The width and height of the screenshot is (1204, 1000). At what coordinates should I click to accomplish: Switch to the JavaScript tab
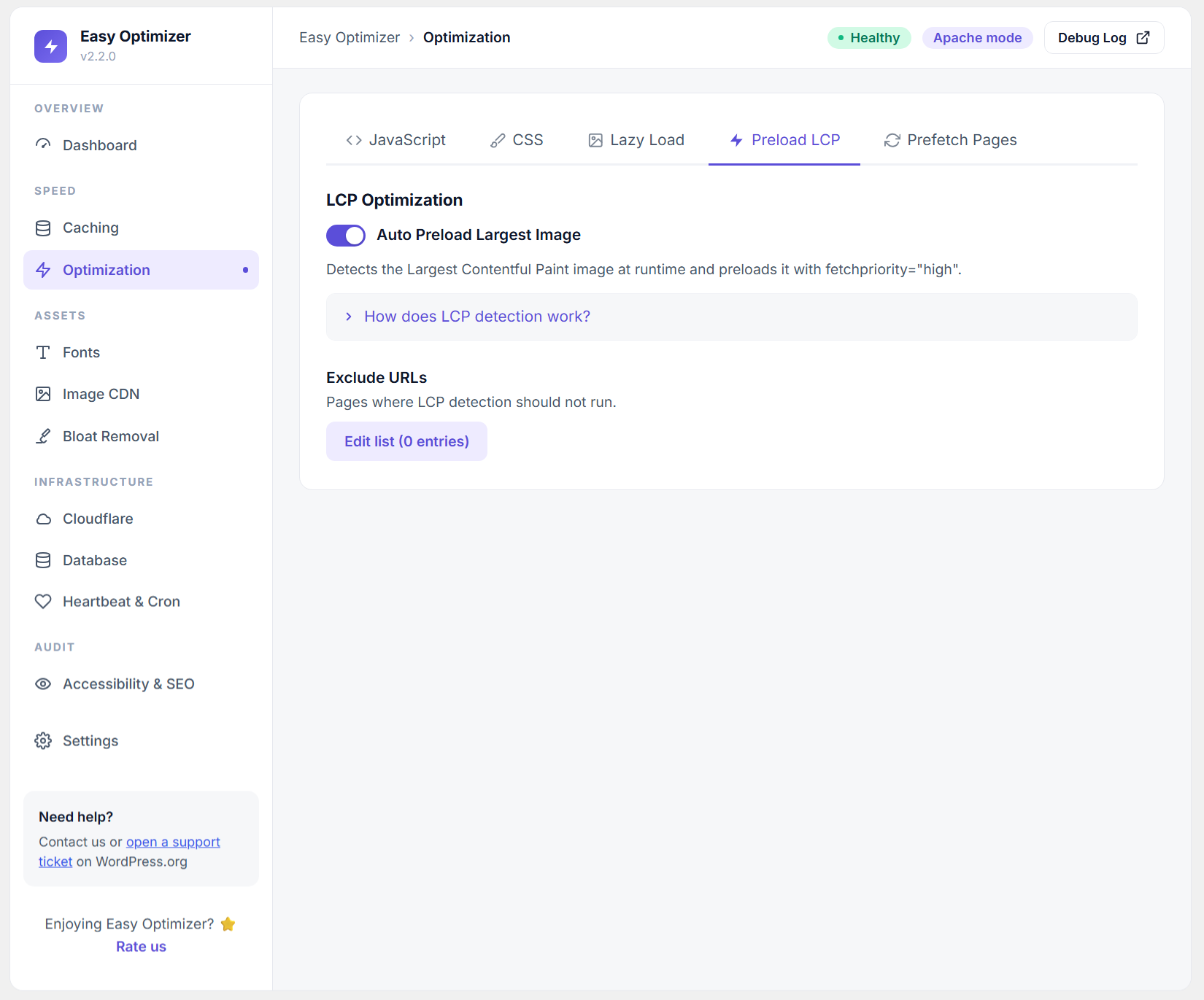pyautogui.click(x=395, y=140)
